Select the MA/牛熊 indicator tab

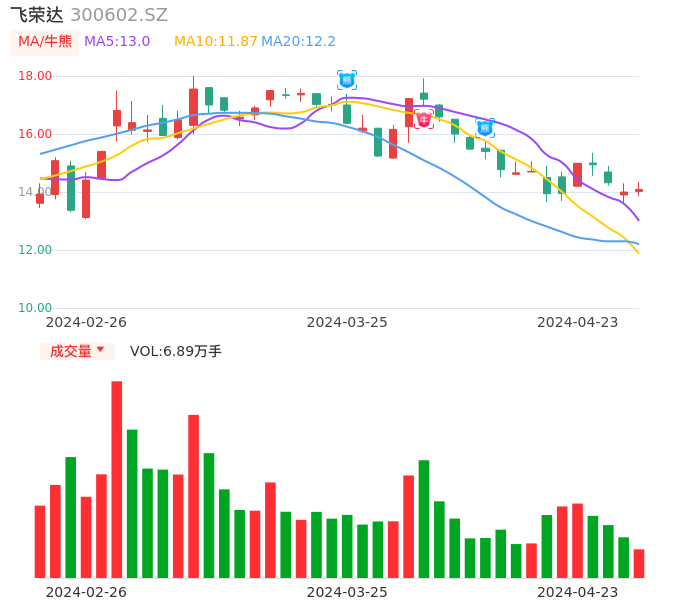(x=45, y=42)
